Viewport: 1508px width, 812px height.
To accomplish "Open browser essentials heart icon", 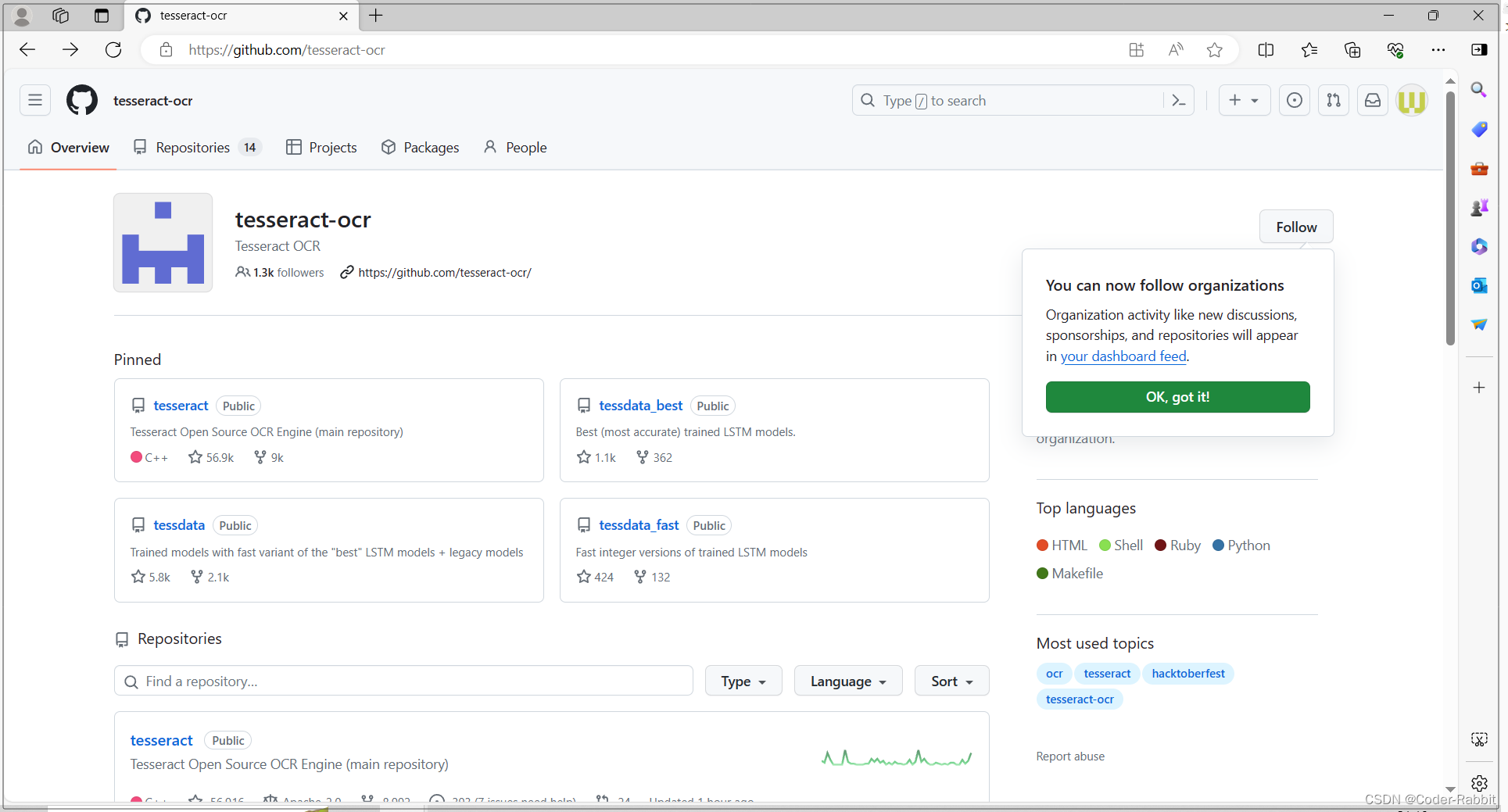I will click(1395, 50).
